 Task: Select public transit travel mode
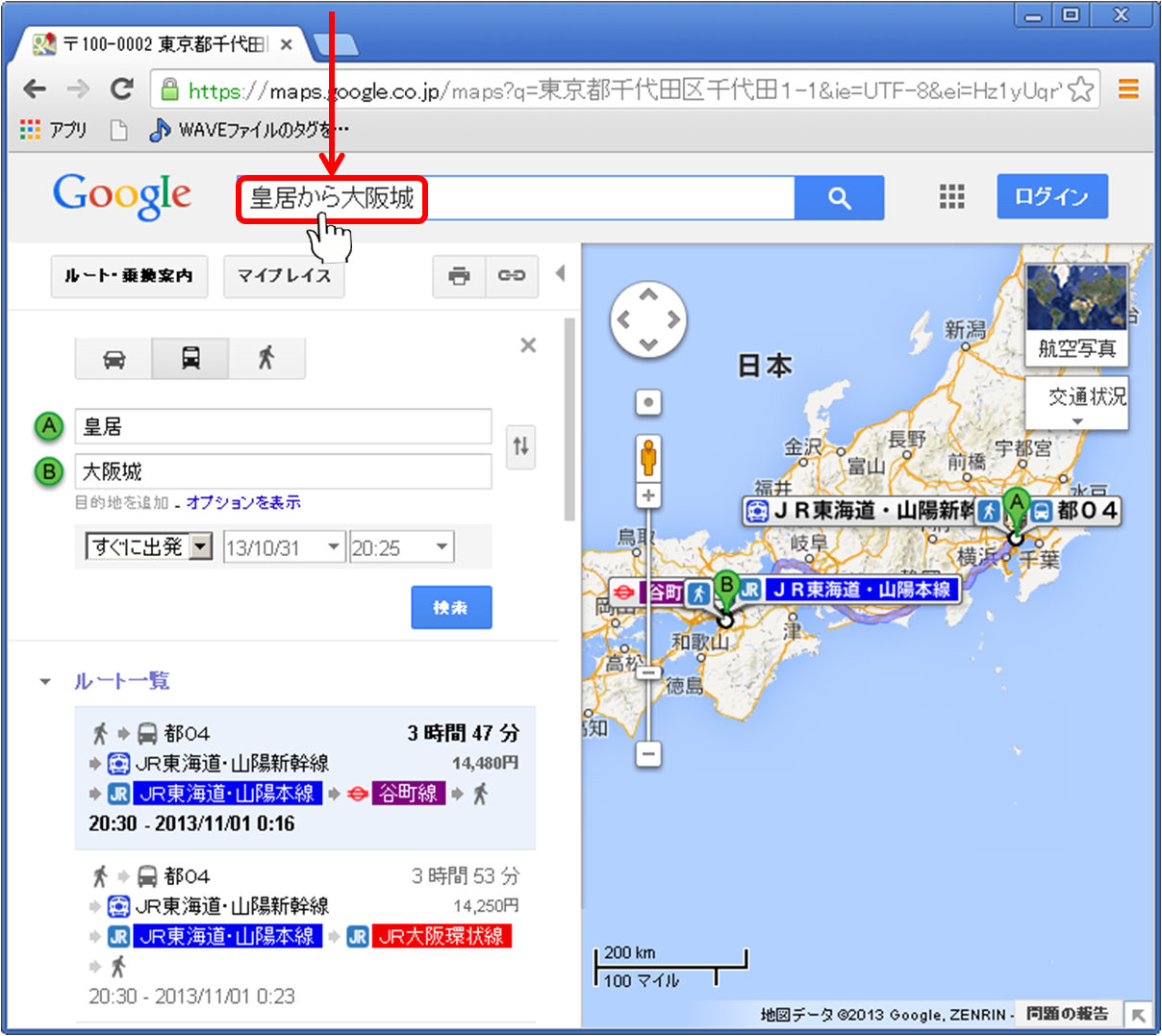tap(190, 359)
